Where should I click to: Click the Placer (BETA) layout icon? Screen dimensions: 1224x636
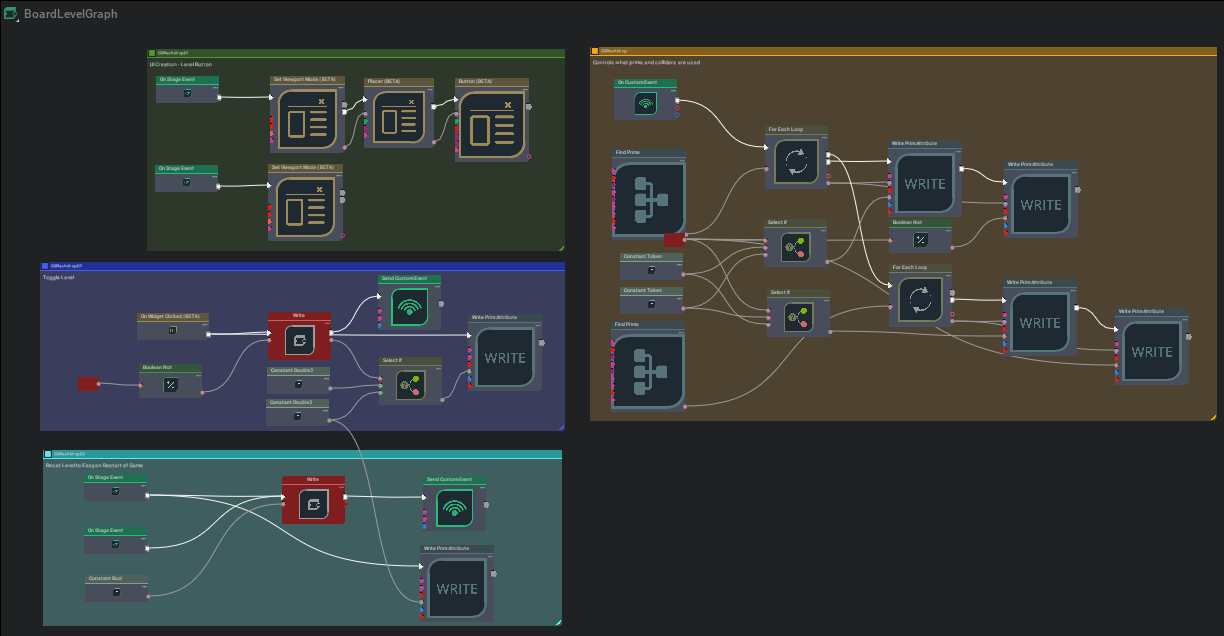tap(398, 116)
